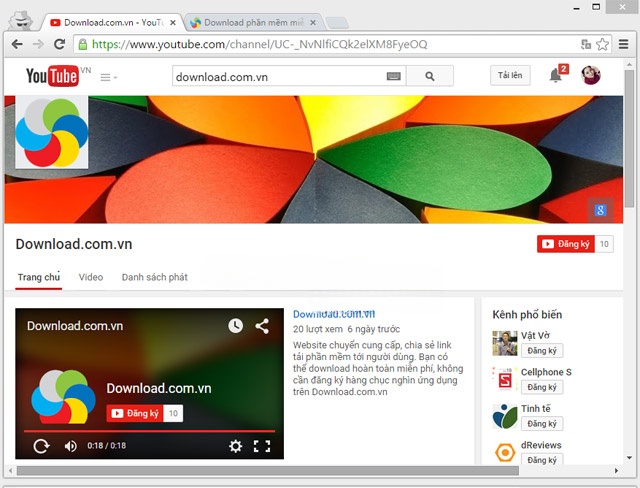Bookmark this page with the star icon
This screenshot has width=640, height=488.
[602, 44]
